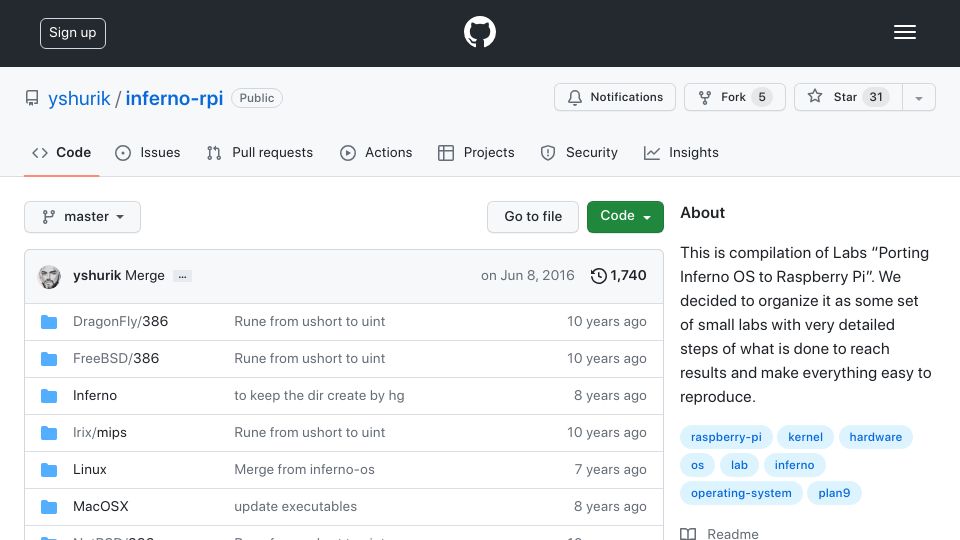Click the plan9 topic tag
The height and width of the screenshot is (540, 960).
click(x=834, y=493)
